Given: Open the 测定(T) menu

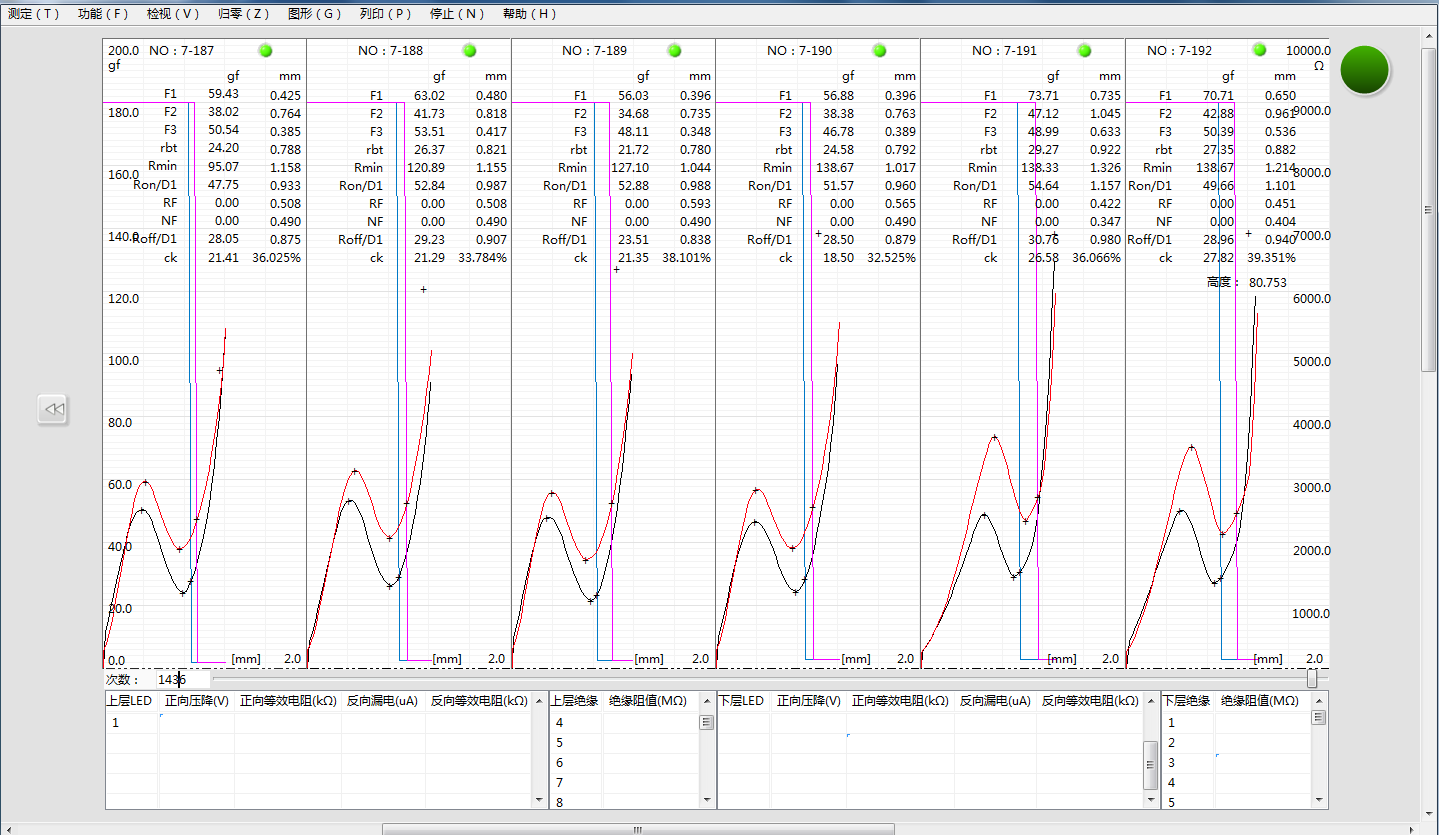Looking at the screenshot, I should pyautogui.click(x=34, y=14).
